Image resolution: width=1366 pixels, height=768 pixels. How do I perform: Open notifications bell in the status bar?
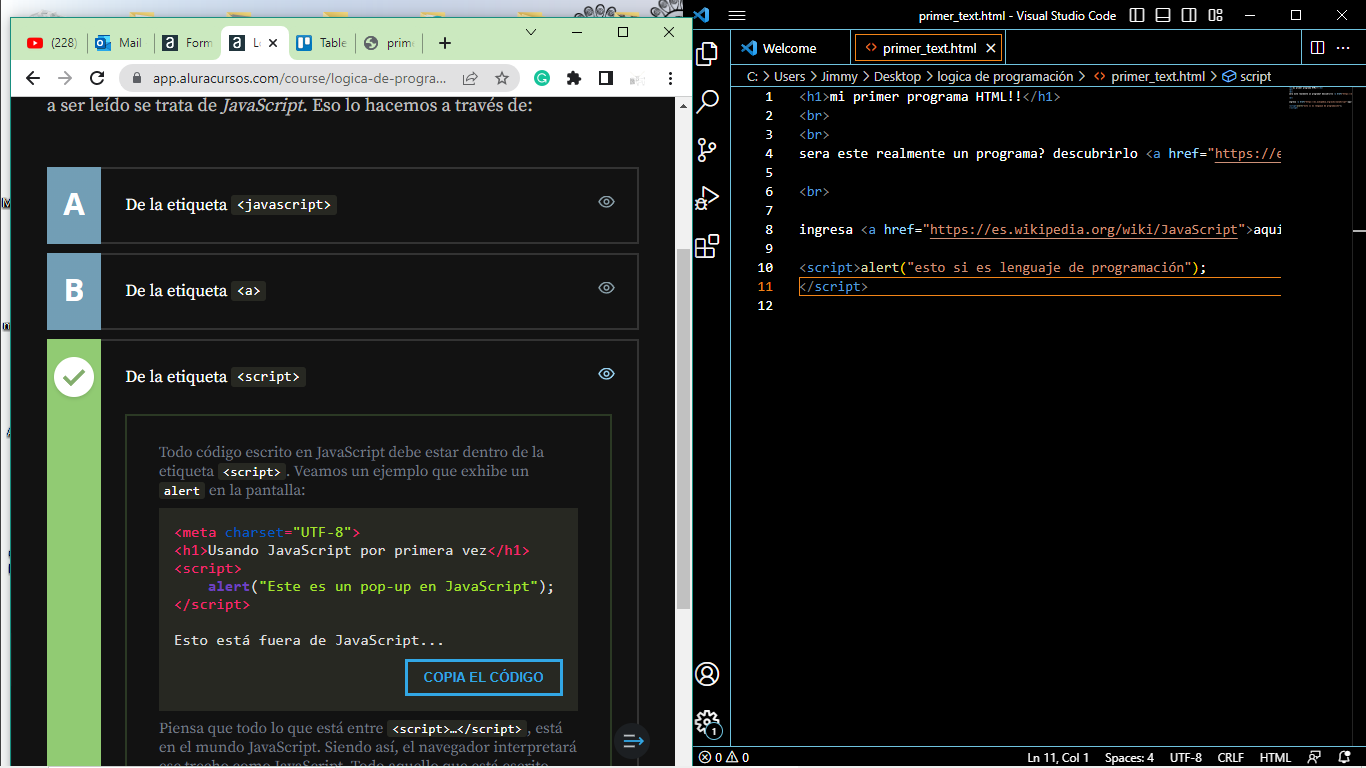(x=1345, y=758)
